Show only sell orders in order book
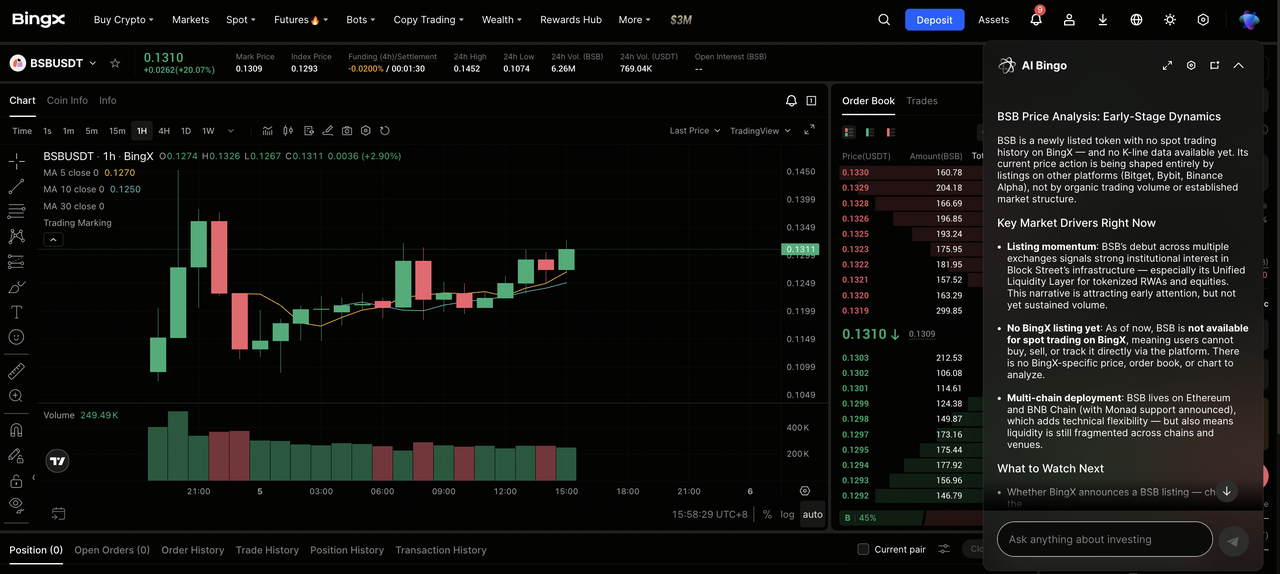Screen dimensions: 1280x574 tap(890, 132)
